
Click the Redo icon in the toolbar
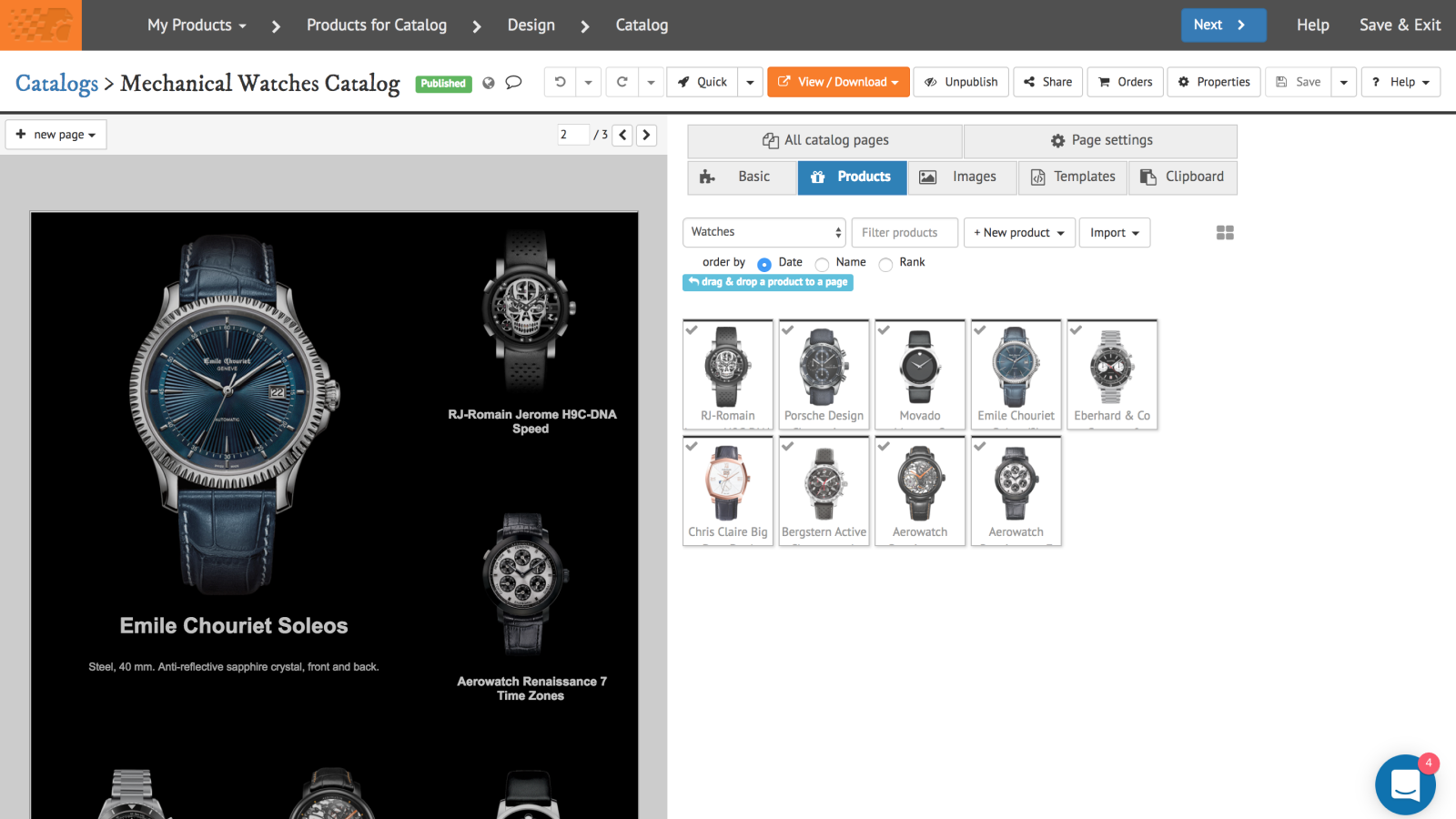coord(622,82)
